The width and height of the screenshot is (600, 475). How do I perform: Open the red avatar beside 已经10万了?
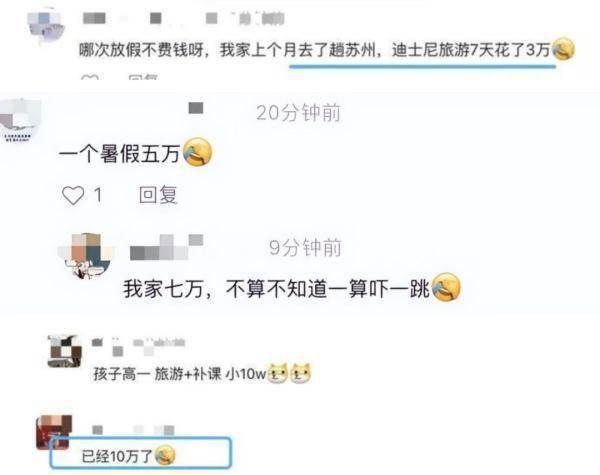[x=54, y=431]
